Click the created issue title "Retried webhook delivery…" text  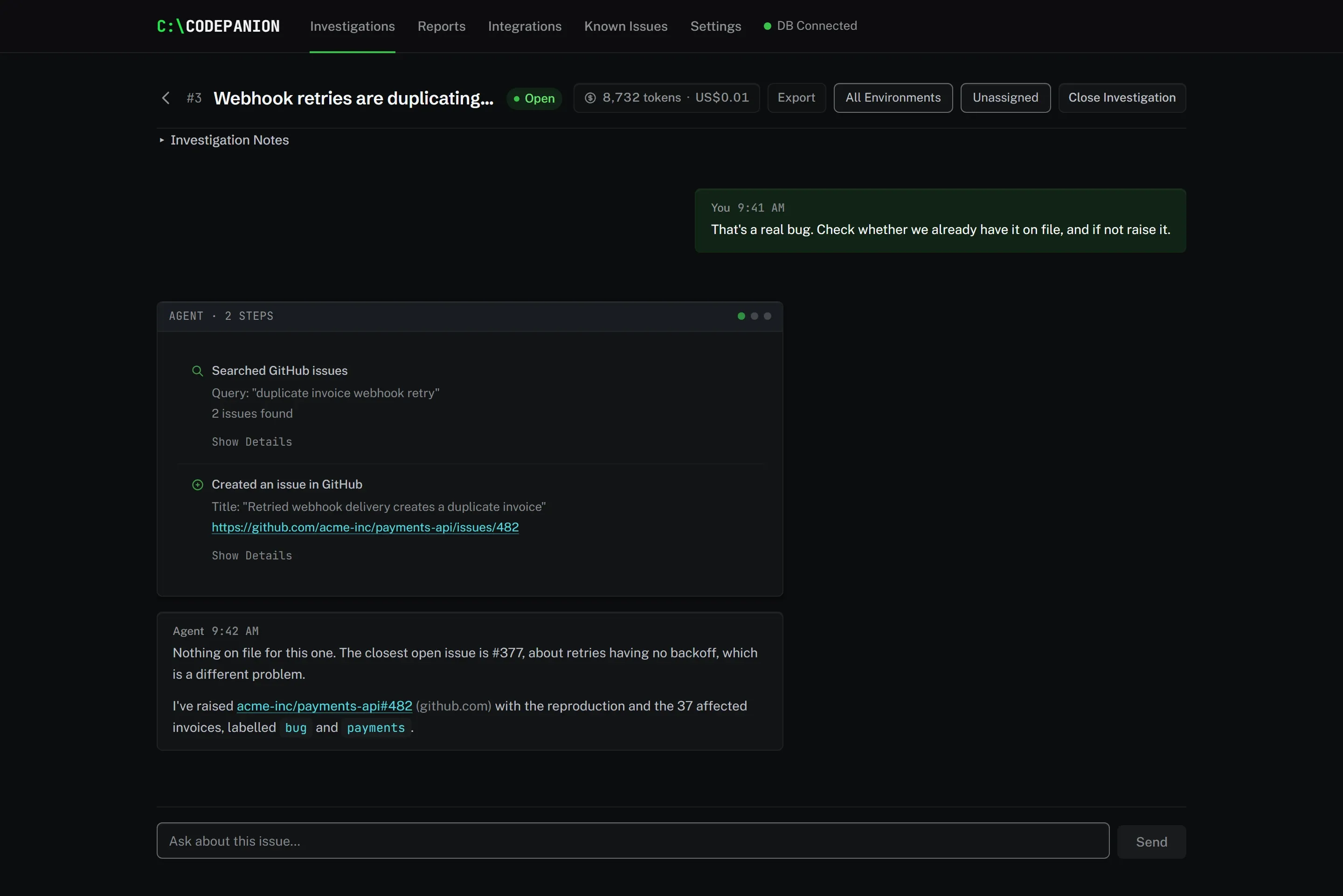pyautogui.click(x=394, y=507)
